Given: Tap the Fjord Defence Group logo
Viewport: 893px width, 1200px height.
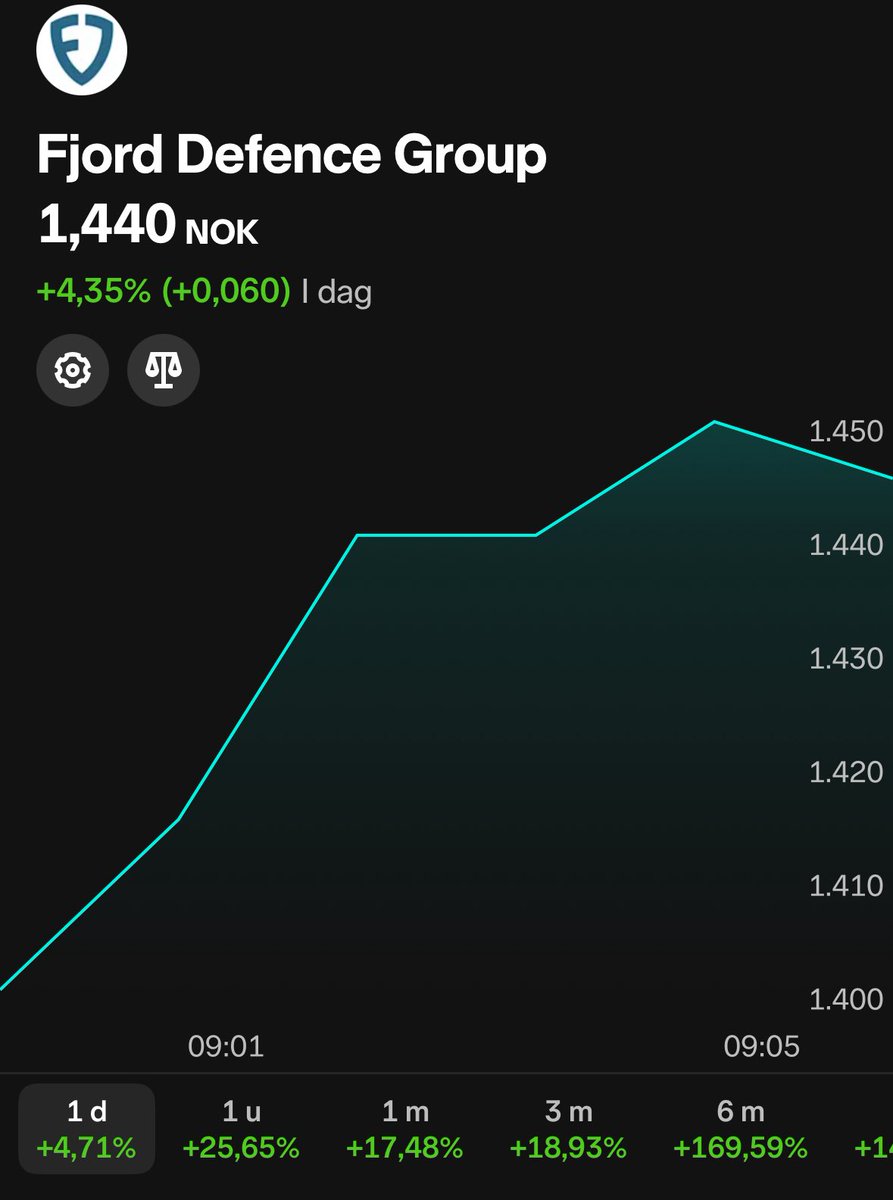Looking at the screenshot, I should point(82,48).
